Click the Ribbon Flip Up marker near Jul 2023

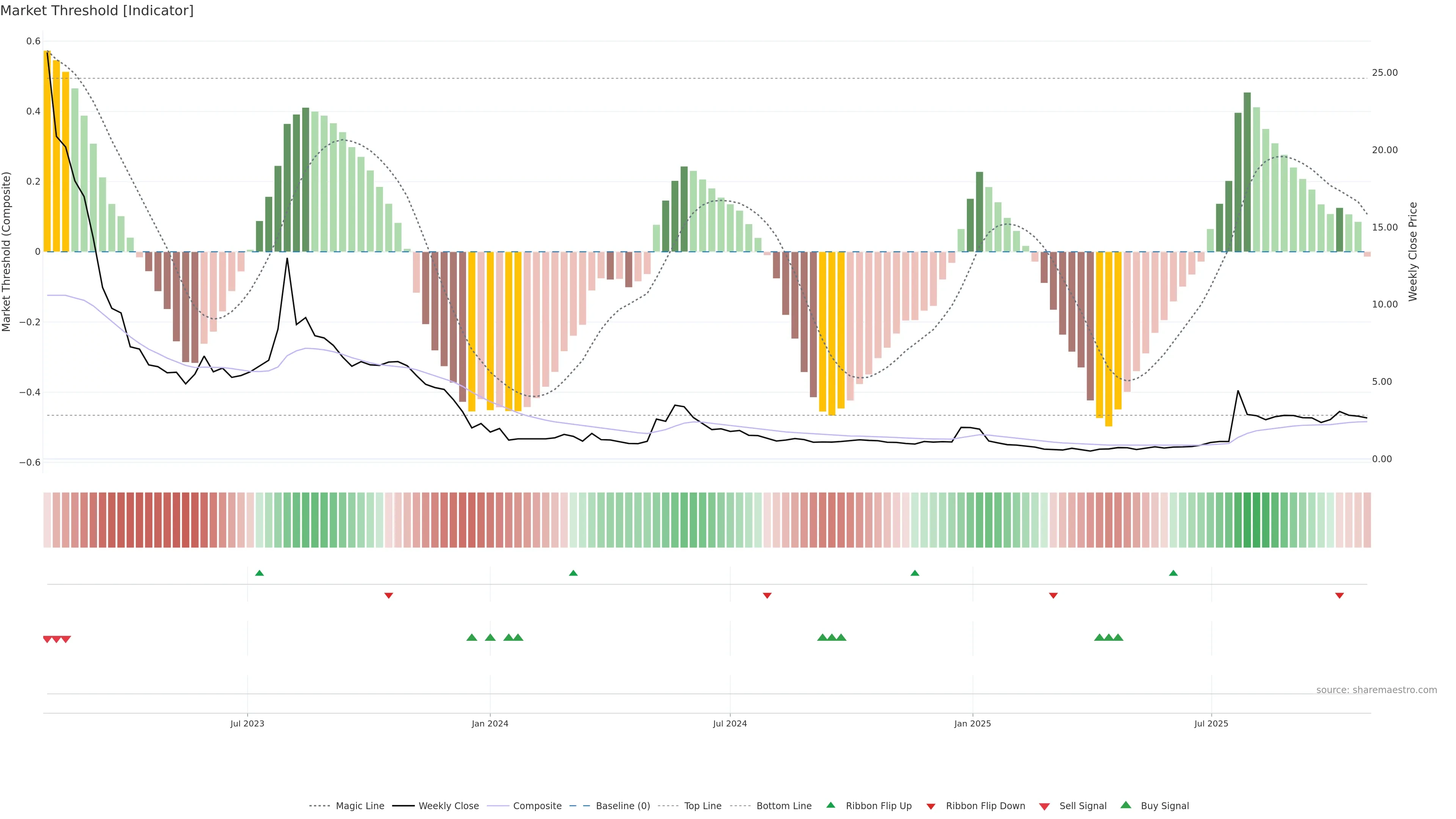click(x=259, y=573)
